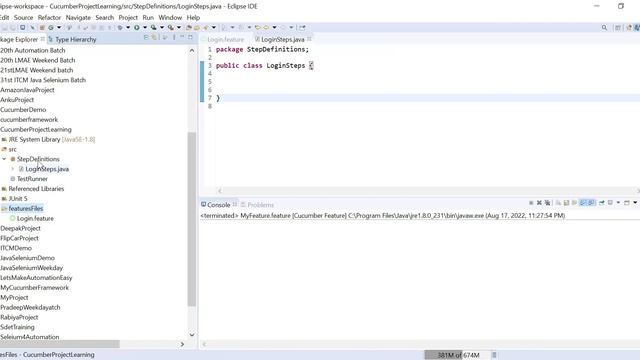The image size is (640, 360).
Task: Click the Coverage launch toolbar icon
Action: pyautogui.click(x=153, y=27)
